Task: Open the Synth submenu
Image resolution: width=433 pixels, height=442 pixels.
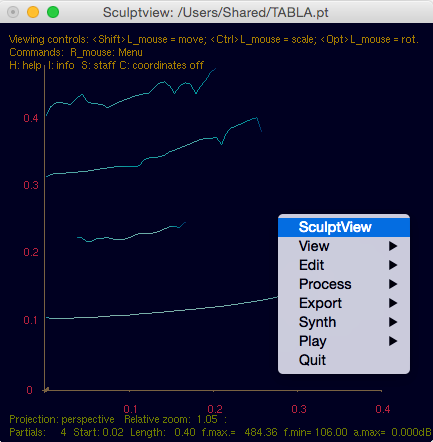Action: (344, 322)
